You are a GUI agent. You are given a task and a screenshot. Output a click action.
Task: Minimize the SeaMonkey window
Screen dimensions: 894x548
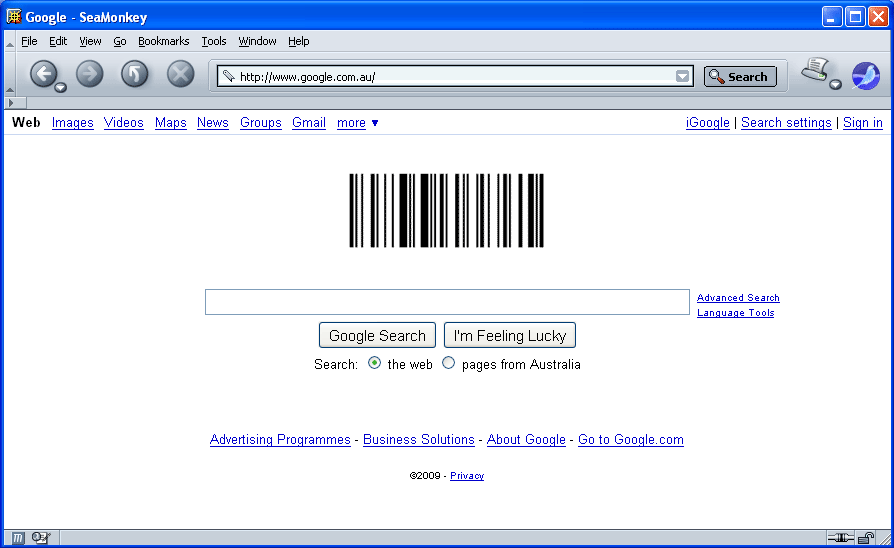pos(832,17)
